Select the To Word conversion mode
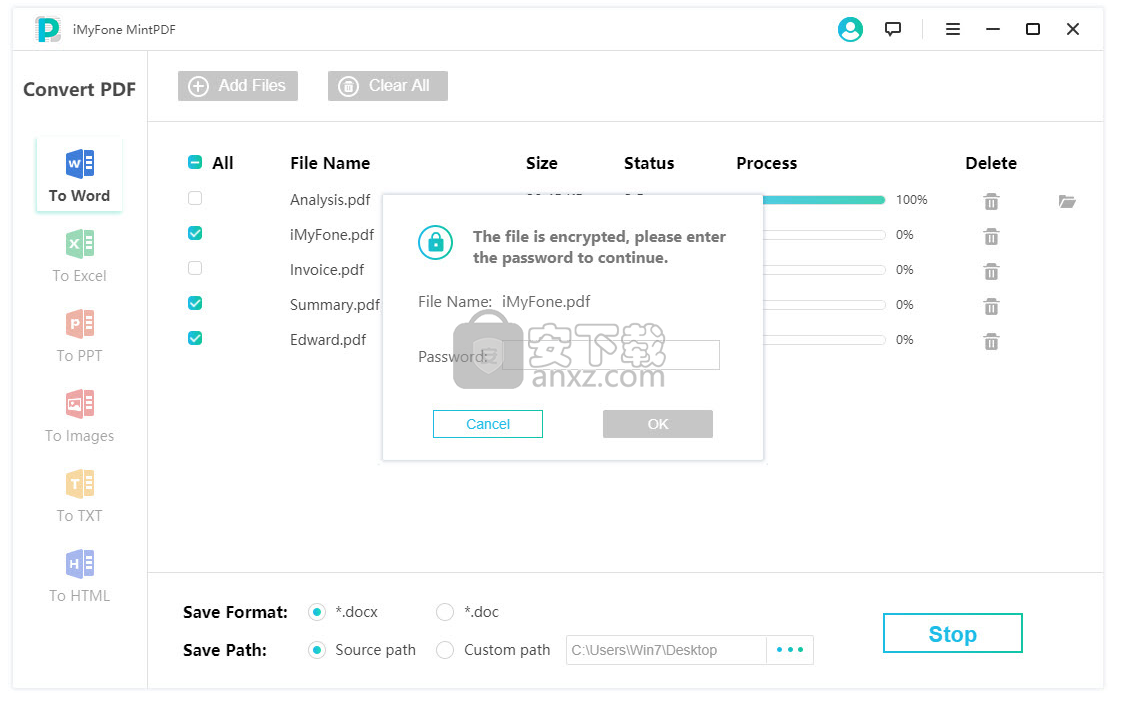1123x701 pixels. tap(79, 175)
